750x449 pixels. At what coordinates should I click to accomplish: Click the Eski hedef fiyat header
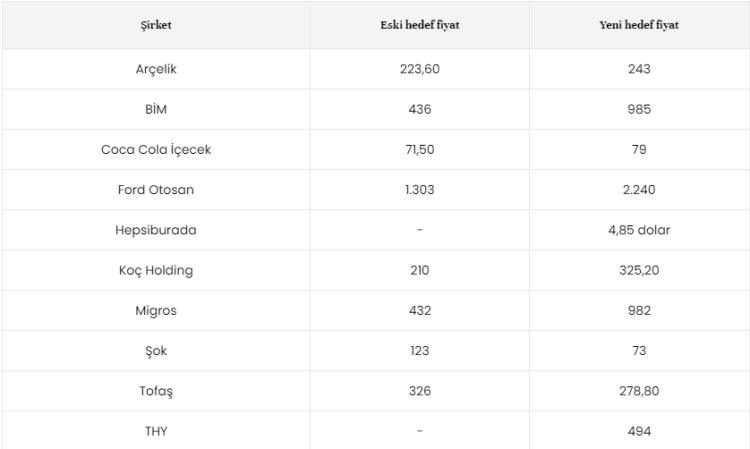[x=419, y=25]
